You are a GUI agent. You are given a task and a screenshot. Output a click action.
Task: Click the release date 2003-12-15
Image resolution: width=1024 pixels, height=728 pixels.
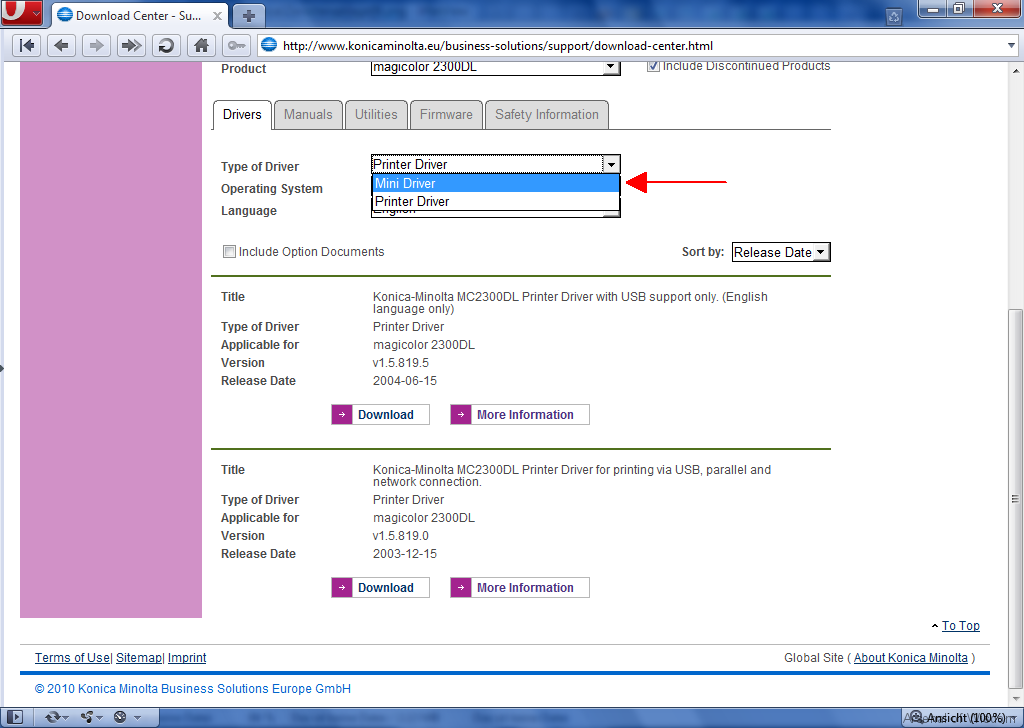pos(405,554)
